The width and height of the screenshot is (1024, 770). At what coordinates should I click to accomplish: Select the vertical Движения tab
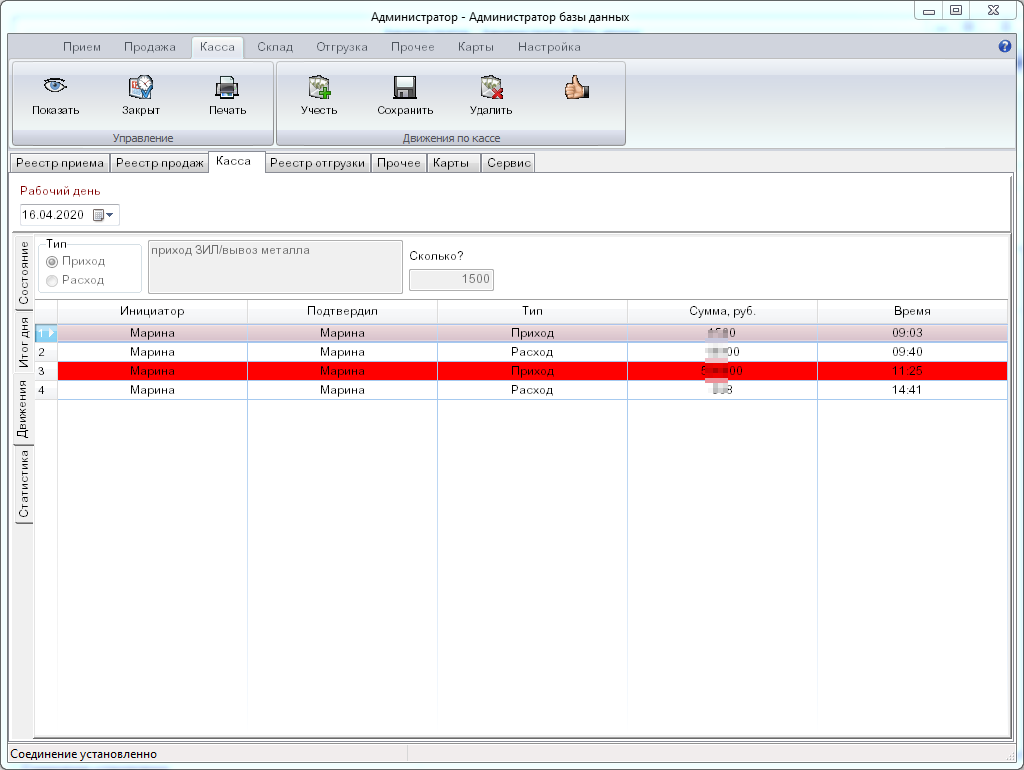[x=23, y=409]
